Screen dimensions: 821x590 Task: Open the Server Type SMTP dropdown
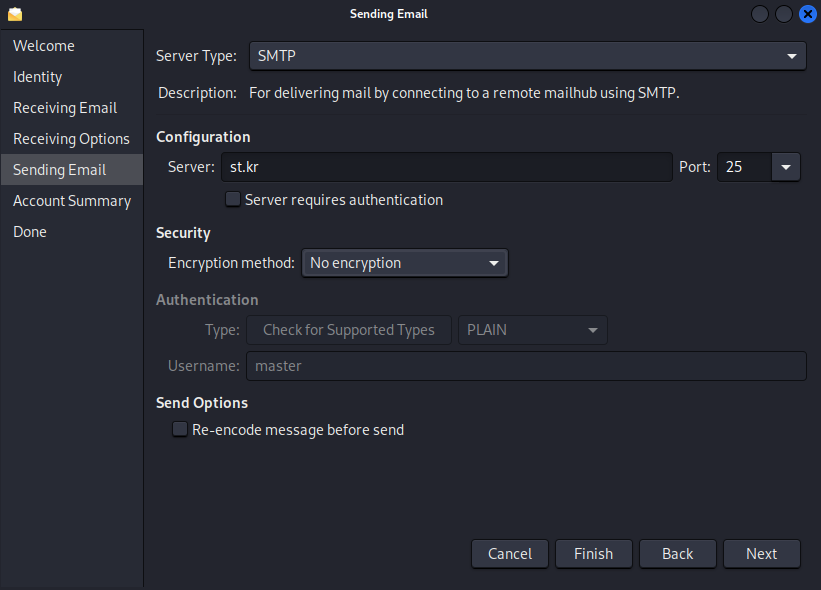point(528,56)
